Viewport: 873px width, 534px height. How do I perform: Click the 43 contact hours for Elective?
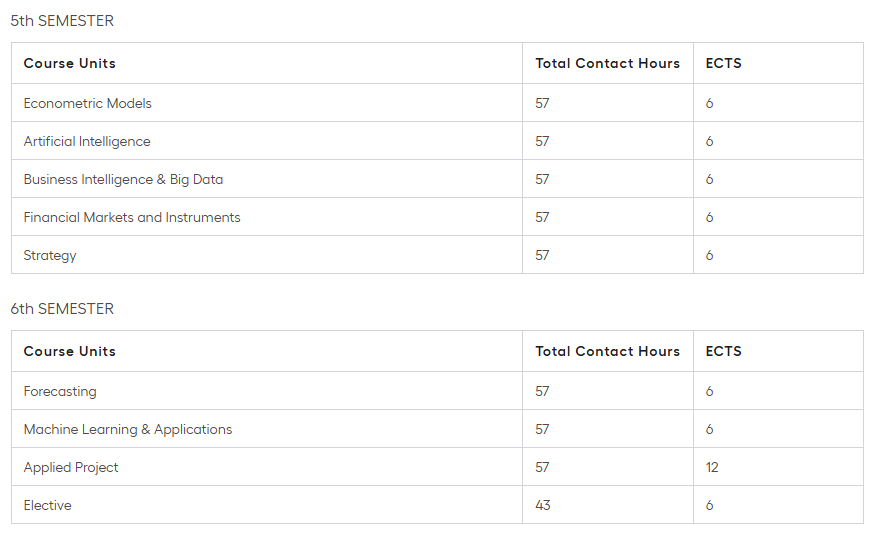[x=543, y=505]
